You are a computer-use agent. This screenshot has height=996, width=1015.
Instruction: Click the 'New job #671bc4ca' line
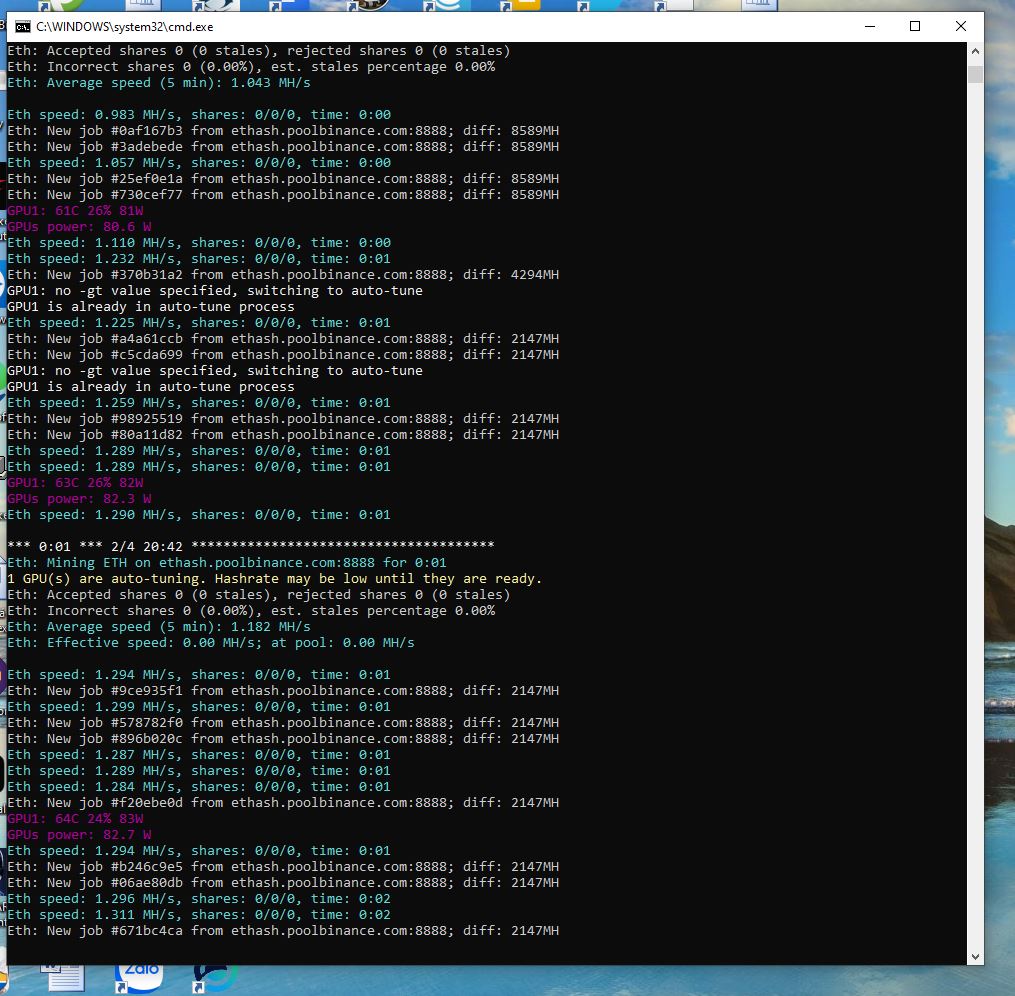283,931
